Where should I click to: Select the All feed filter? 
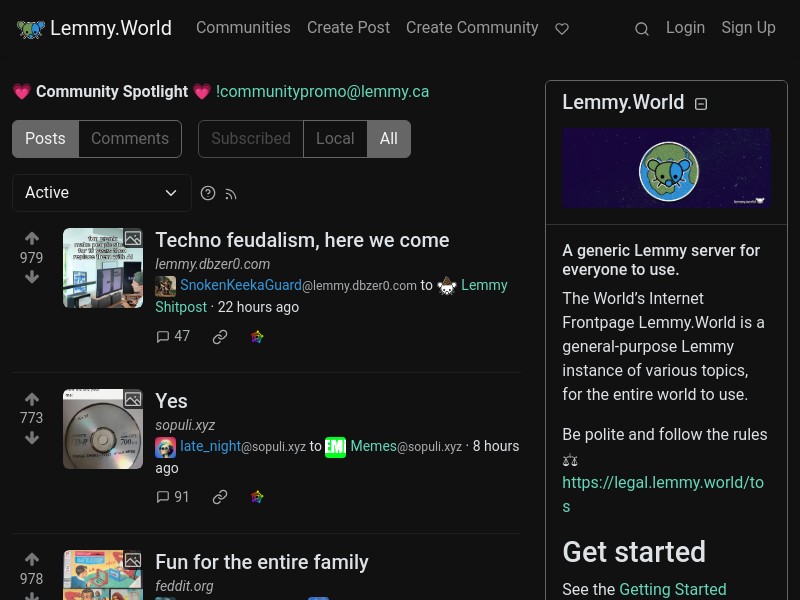pos(389,139)
